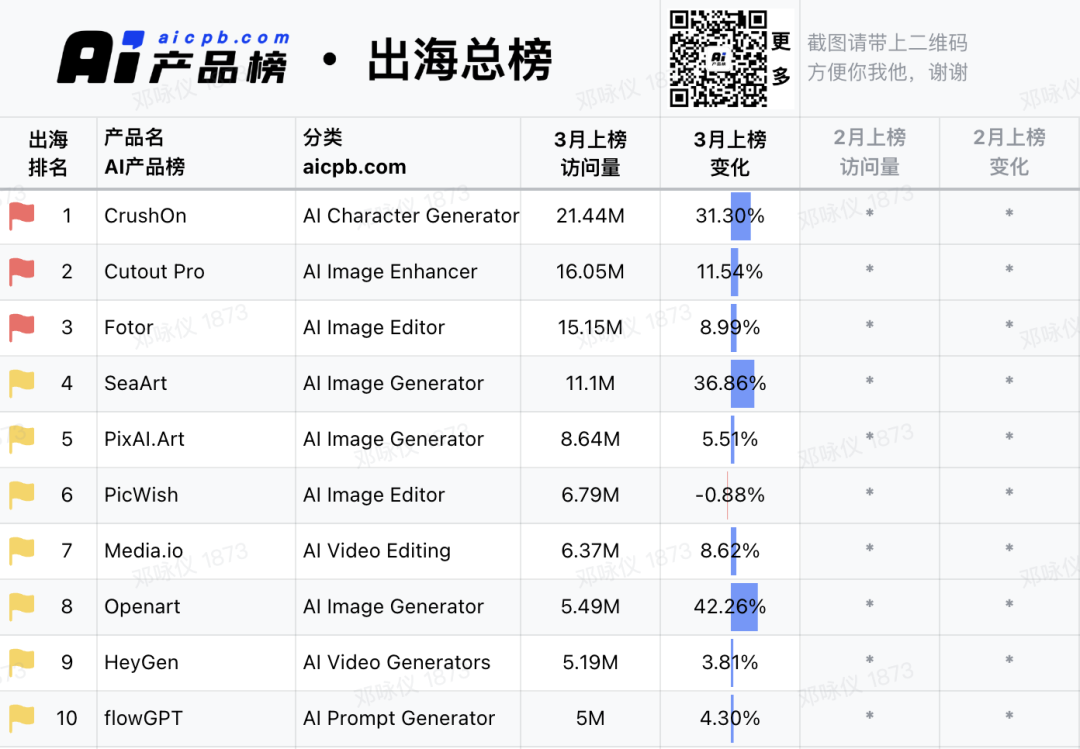Open the CrushOn product entry
This screenshot has height=749, width=1080.
coord(145,215)
